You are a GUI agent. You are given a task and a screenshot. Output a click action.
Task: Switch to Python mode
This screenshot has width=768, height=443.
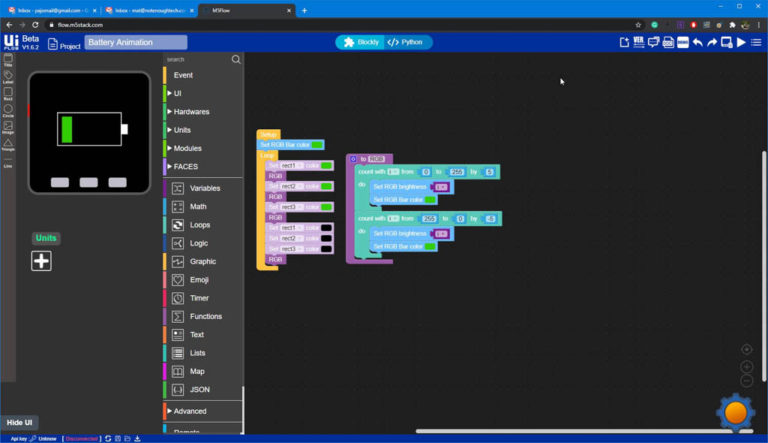click(x=407, y=43)
